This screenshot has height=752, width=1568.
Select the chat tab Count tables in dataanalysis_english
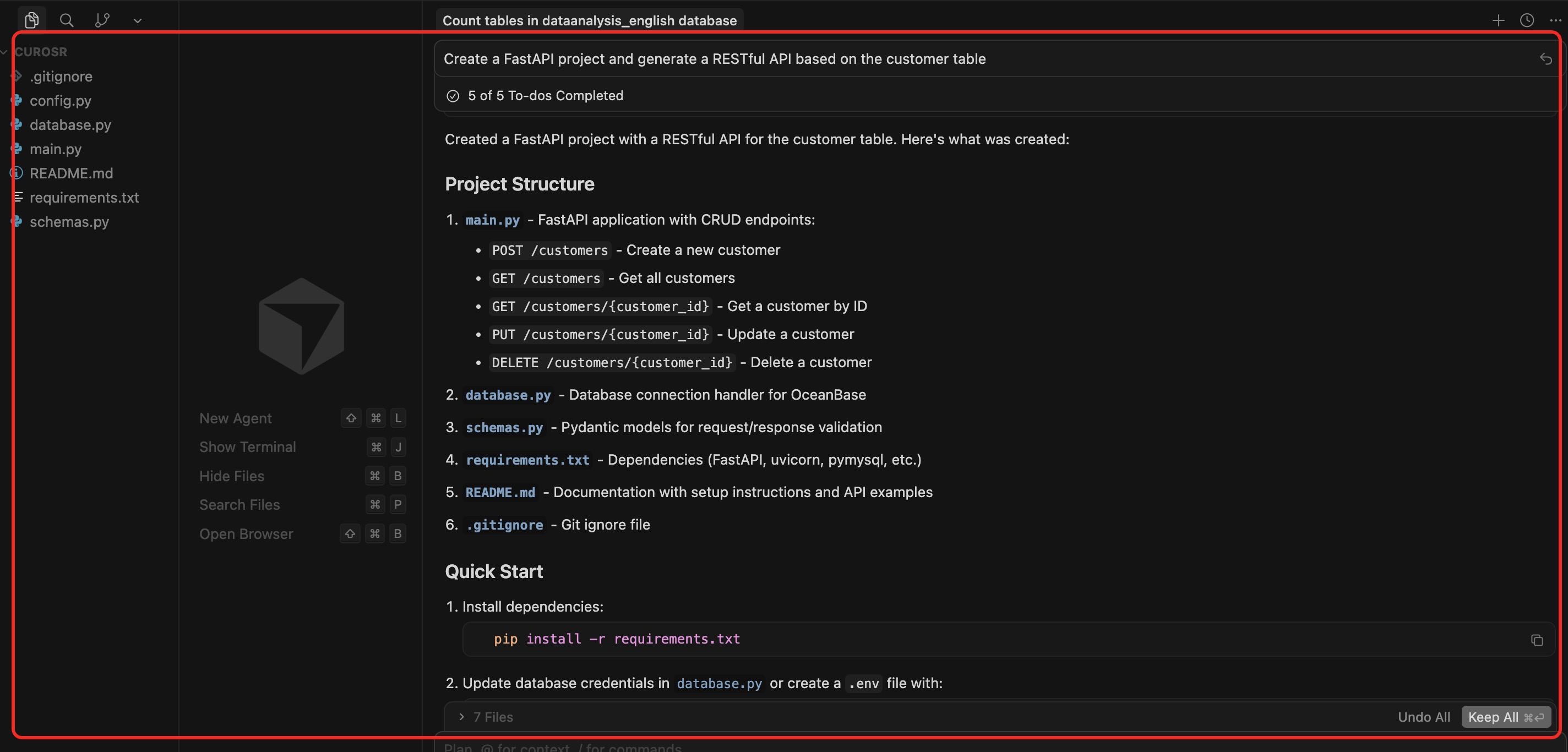589,20
